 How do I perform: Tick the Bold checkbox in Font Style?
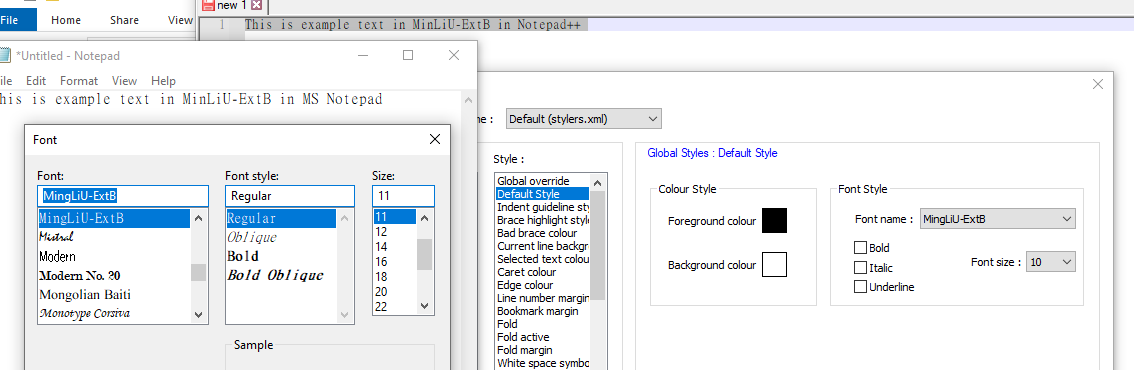tap(861, 248)
